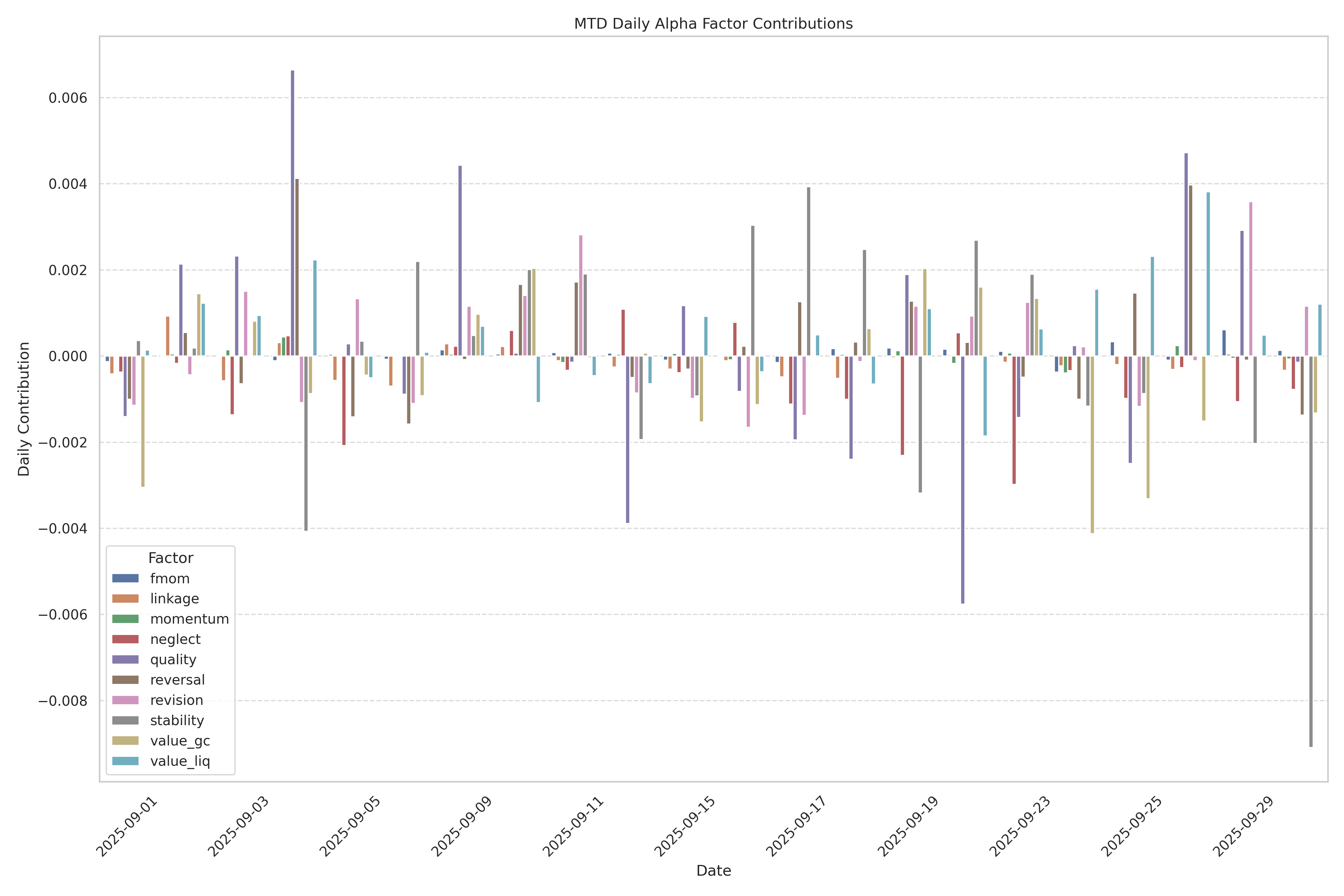Click the lowest gray stability bar

[1311, 551]
